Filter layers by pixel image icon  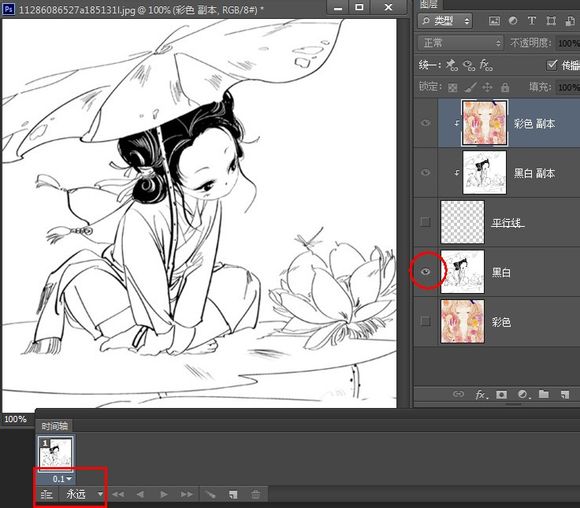tap(494, 21)
